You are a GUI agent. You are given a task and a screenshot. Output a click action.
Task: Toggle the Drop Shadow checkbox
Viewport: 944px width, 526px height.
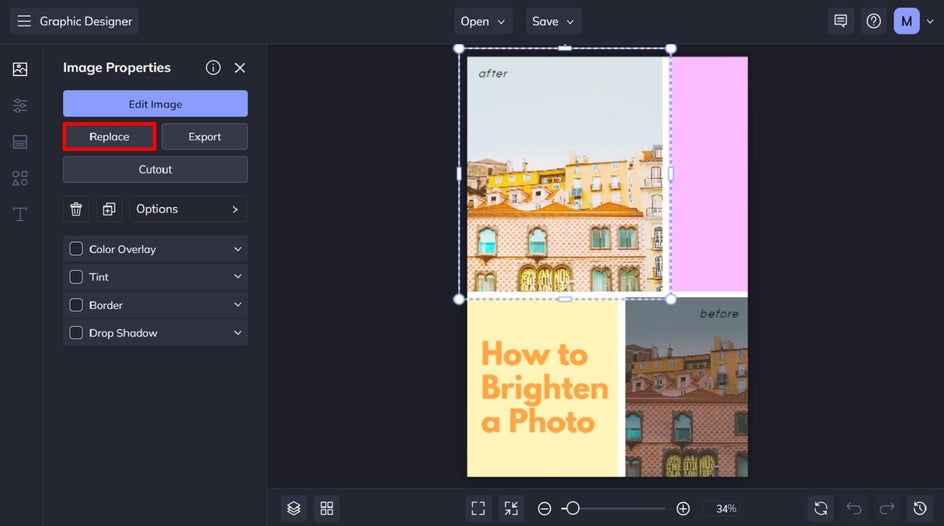pos(76,333)
